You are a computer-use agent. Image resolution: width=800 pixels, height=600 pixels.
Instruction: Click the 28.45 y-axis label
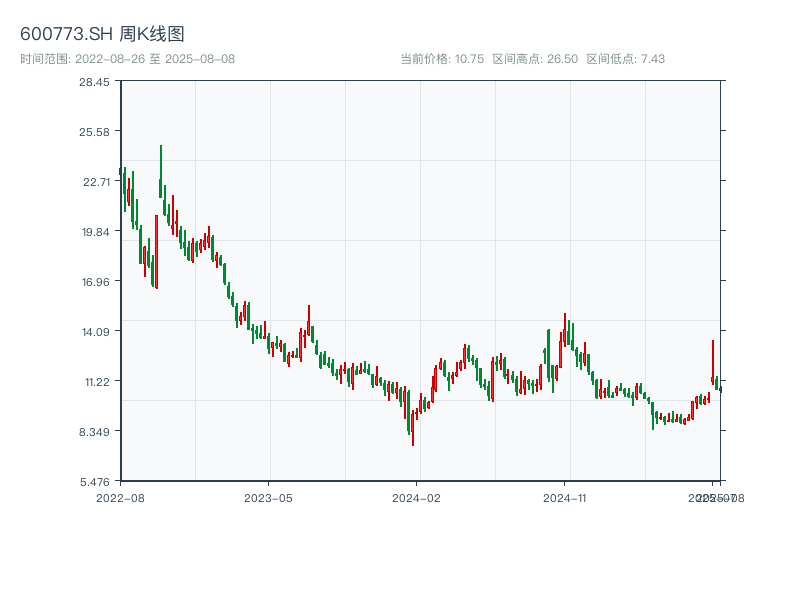click(96, 82)
